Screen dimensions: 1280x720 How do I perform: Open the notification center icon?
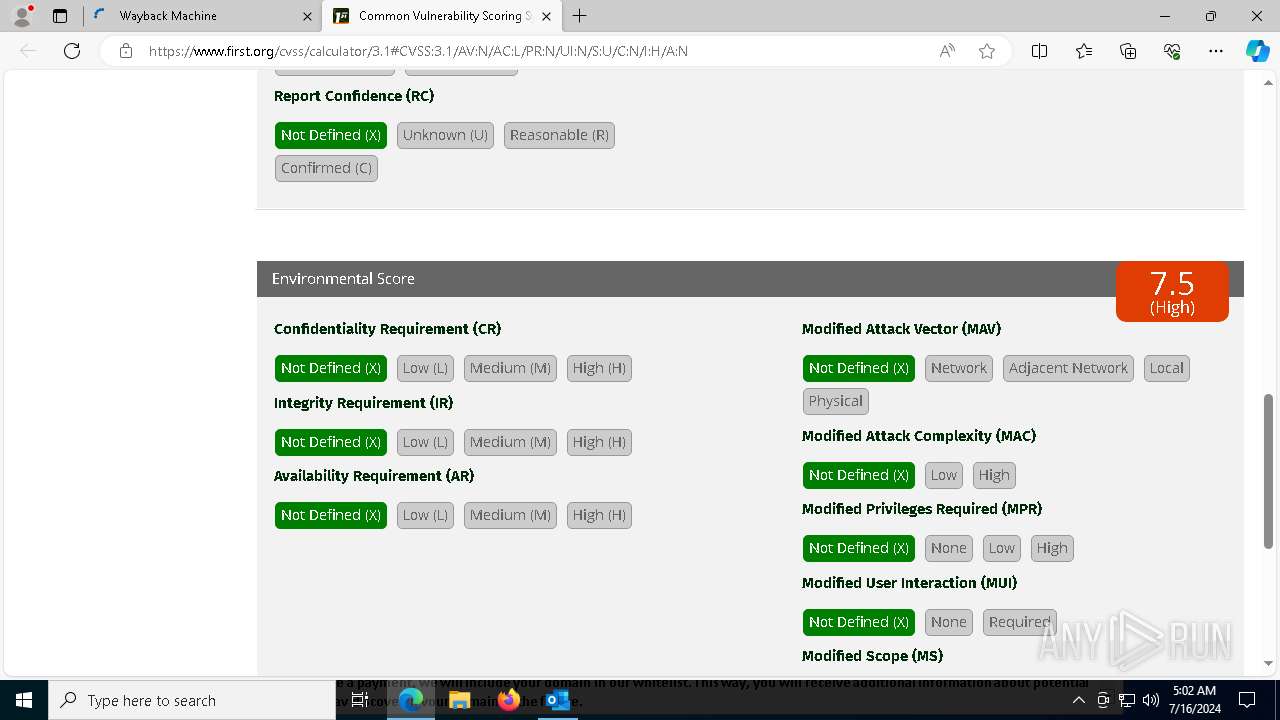point(1247,700)
